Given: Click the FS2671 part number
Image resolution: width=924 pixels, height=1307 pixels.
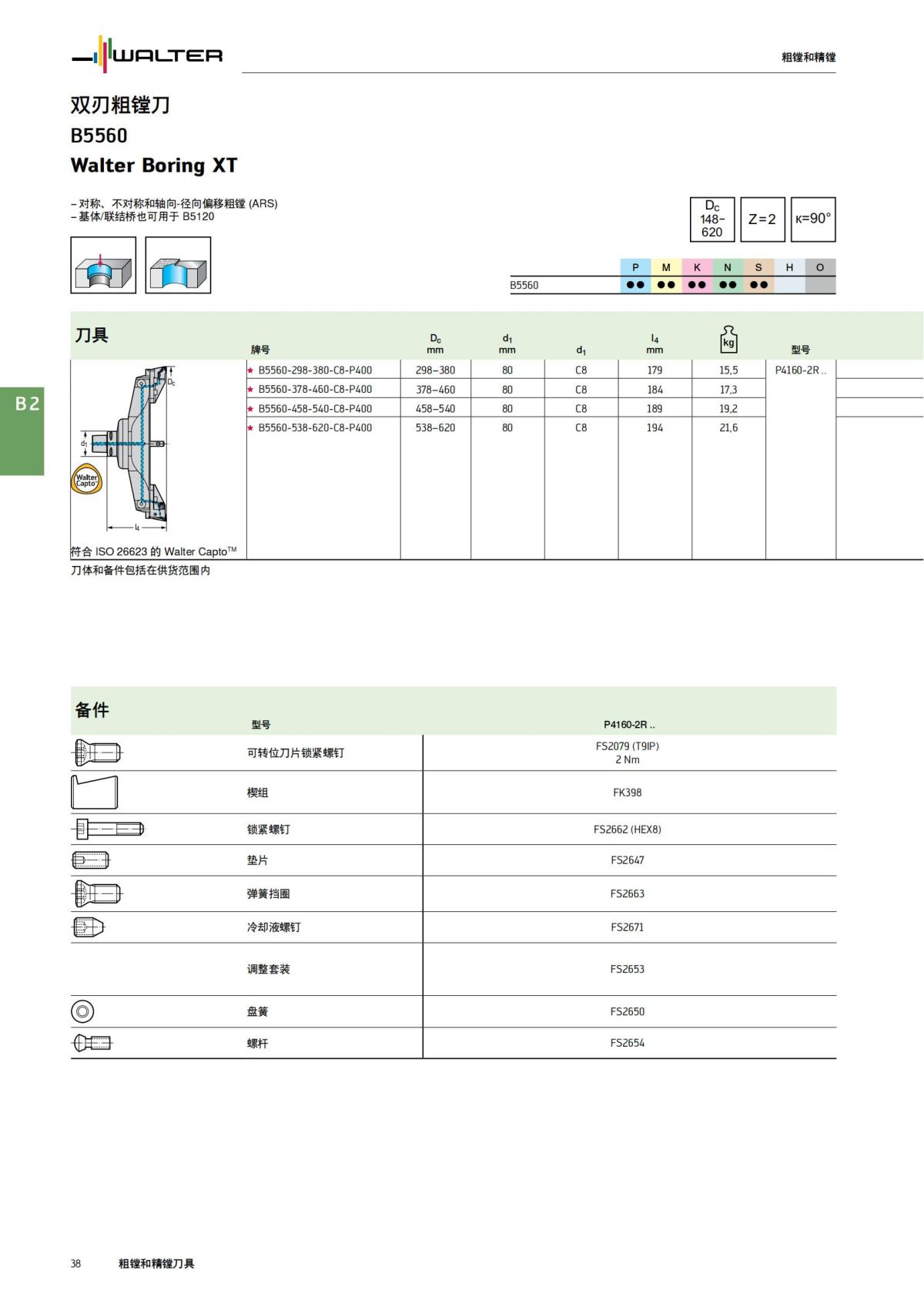Looking at the screenshot, I should tap(628, 927).
